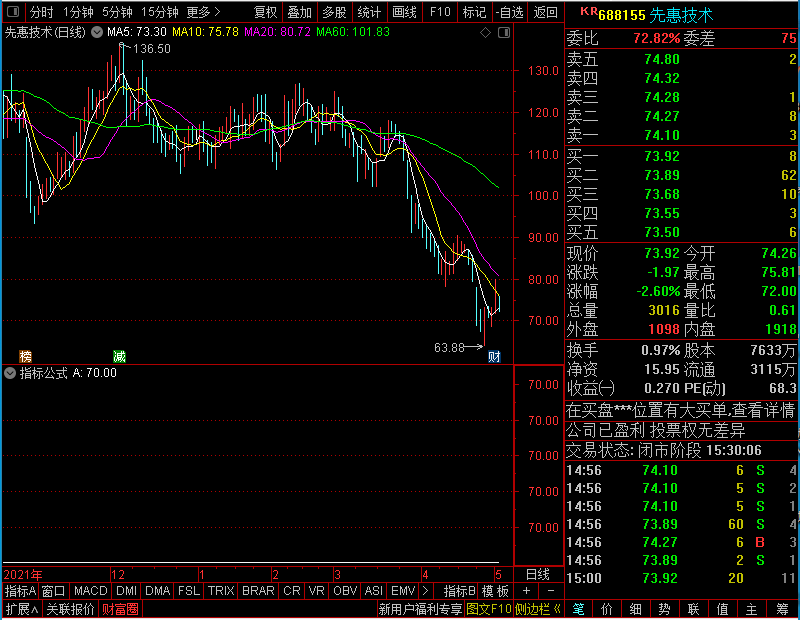Viewport: 800px width, 620px height.
Task: Activate the 画线 drawing tool
Action: coord(404,12)
